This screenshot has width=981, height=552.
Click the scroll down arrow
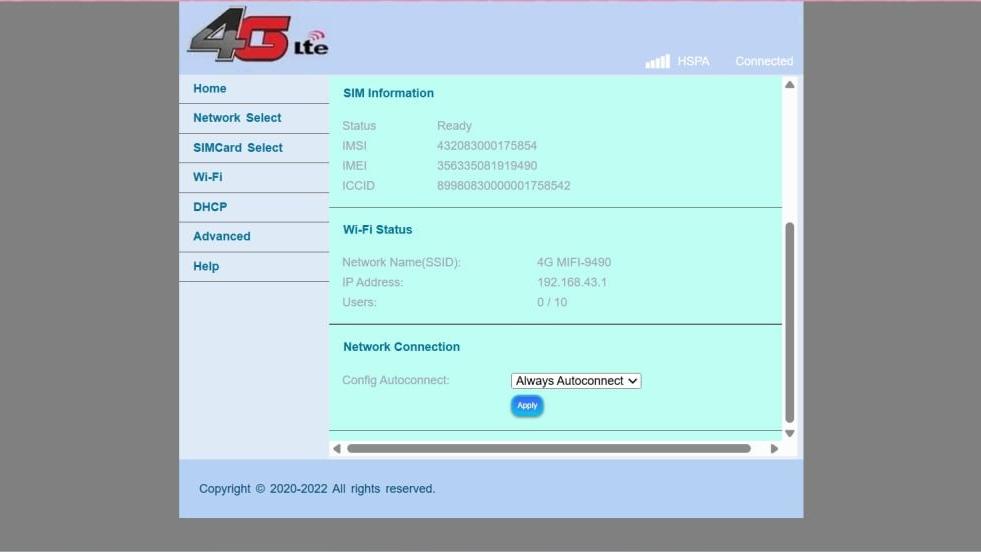(789, 433)
